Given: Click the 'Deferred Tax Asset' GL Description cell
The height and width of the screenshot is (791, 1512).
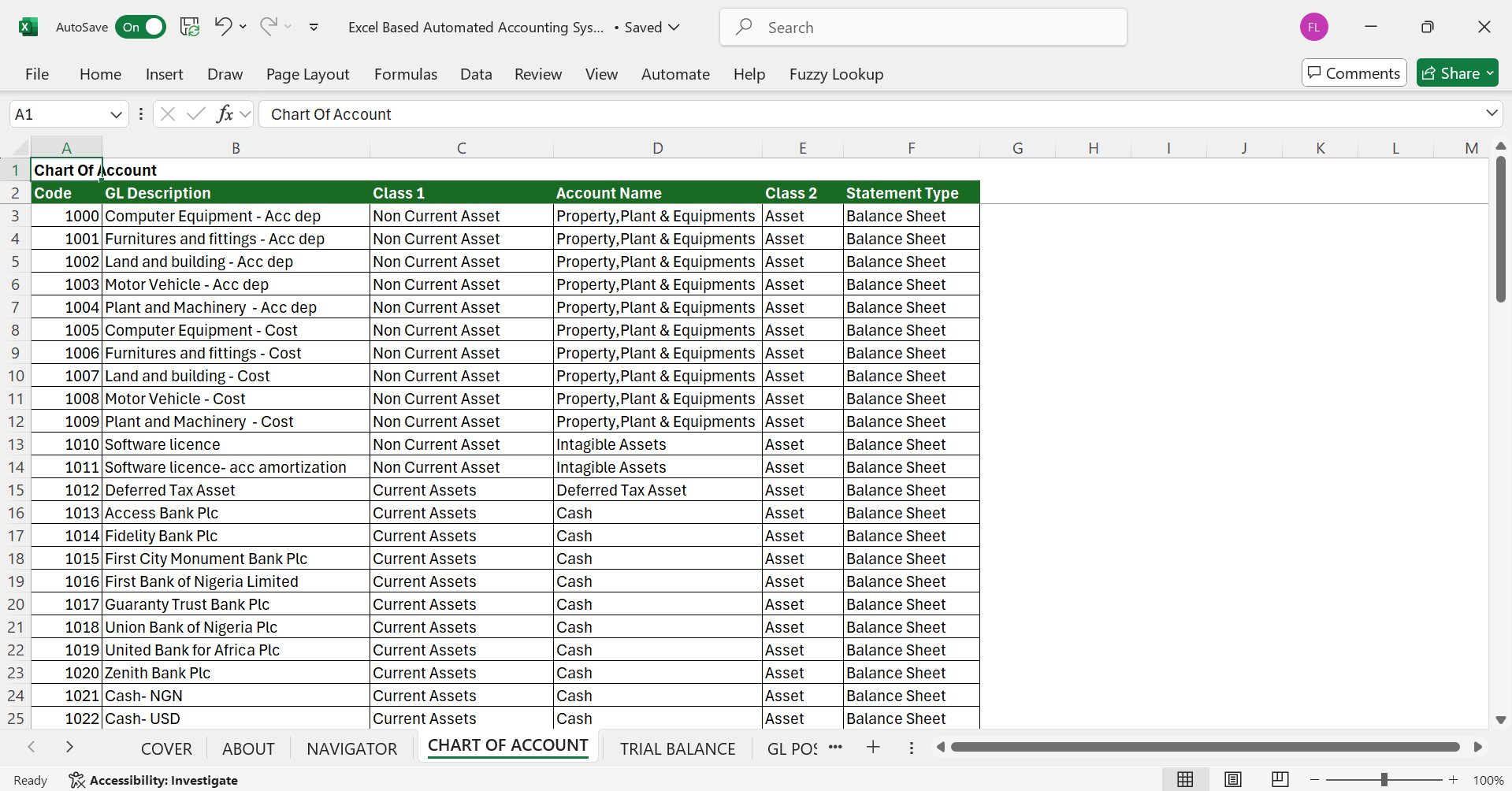Looking at the screenshot, I should tap(236, 490).
